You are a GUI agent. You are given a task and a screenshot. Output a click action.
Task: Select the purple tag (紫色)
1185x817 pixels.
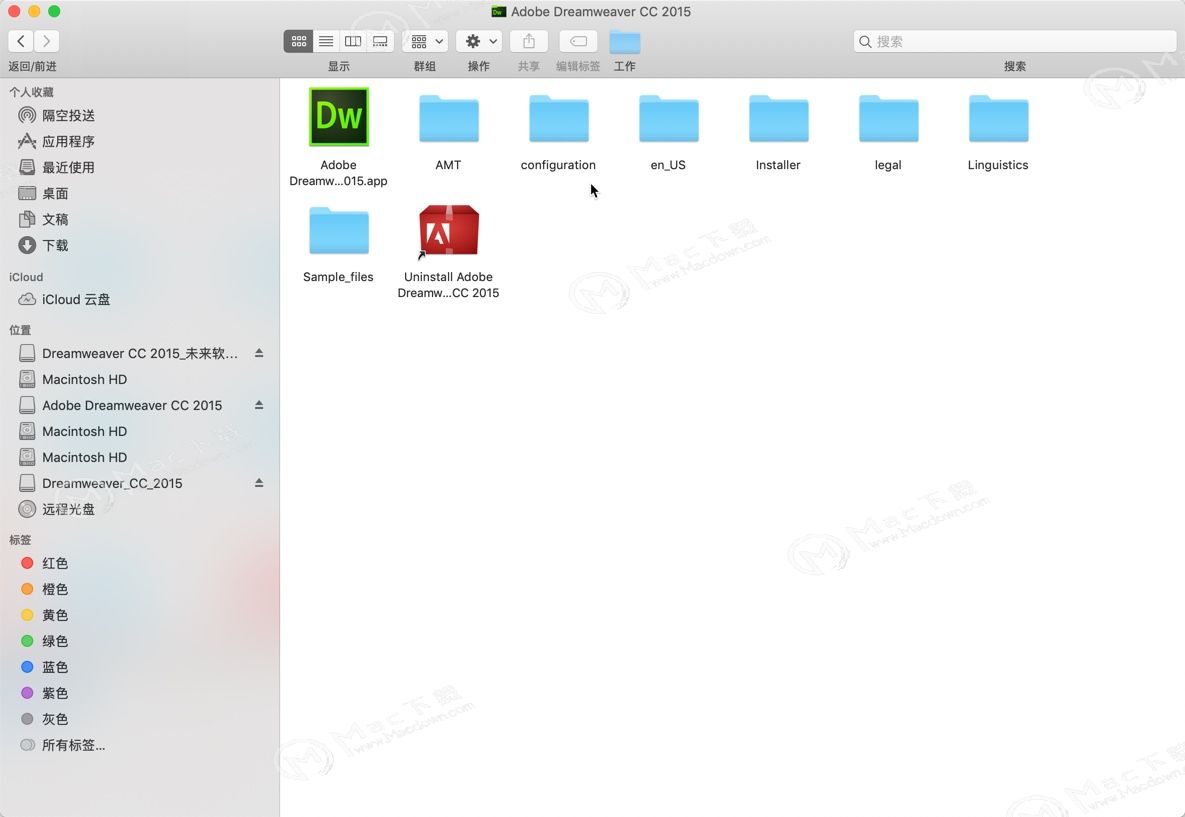(x=44, y=693)
